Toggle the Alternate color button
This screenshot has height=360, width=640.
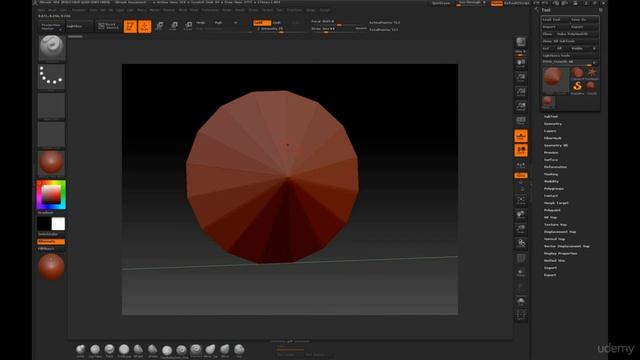pyautogui.click(x=51, y=242)
